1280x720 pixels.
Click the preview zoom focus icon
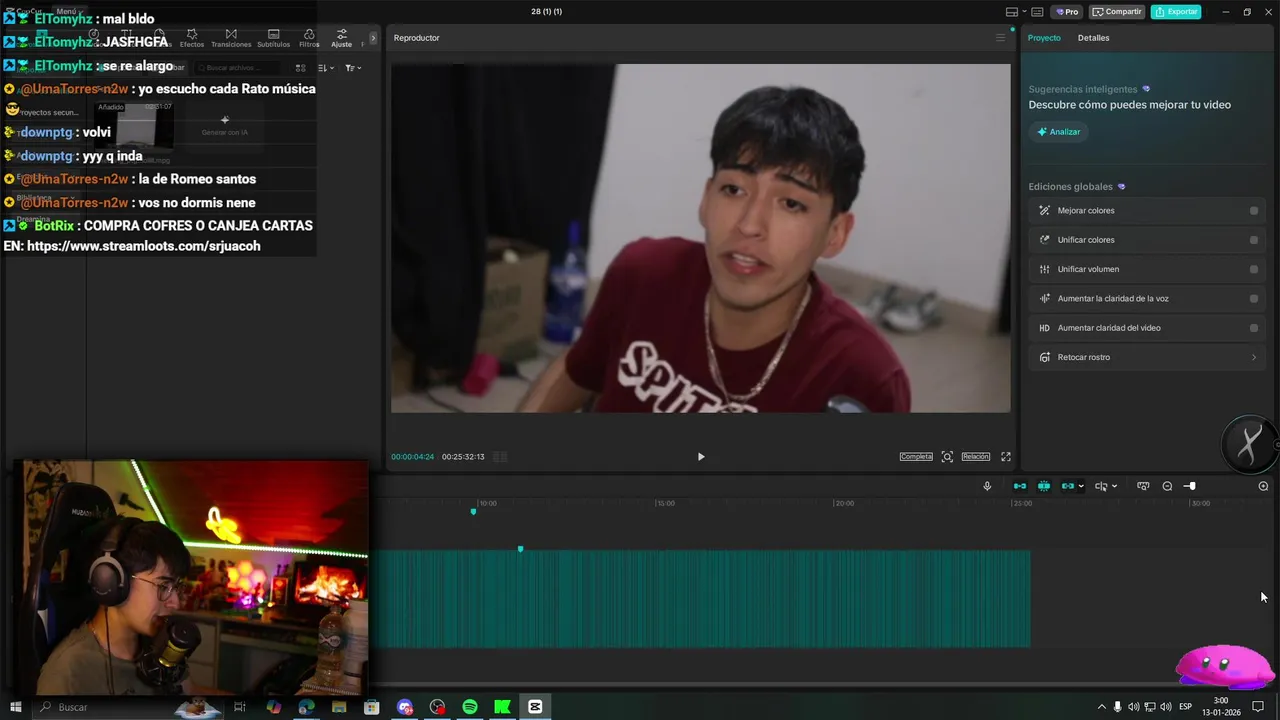(947, 457)
